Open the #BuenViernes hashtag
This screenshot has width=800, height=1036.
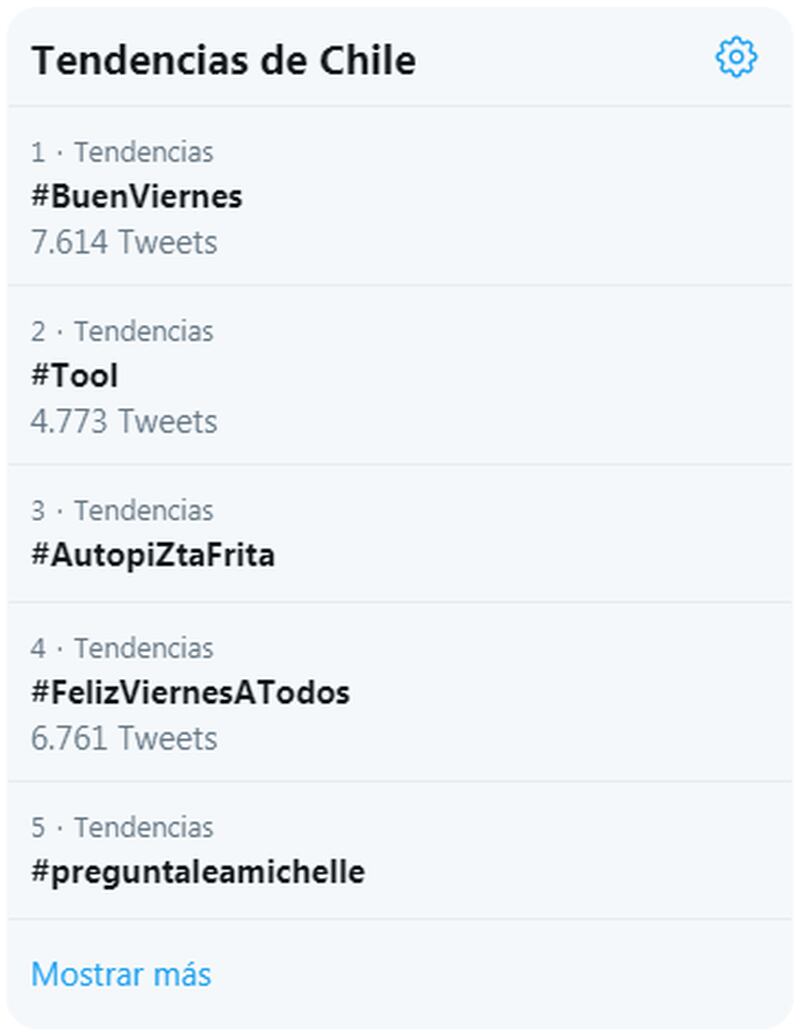click(x=137, y=196)
